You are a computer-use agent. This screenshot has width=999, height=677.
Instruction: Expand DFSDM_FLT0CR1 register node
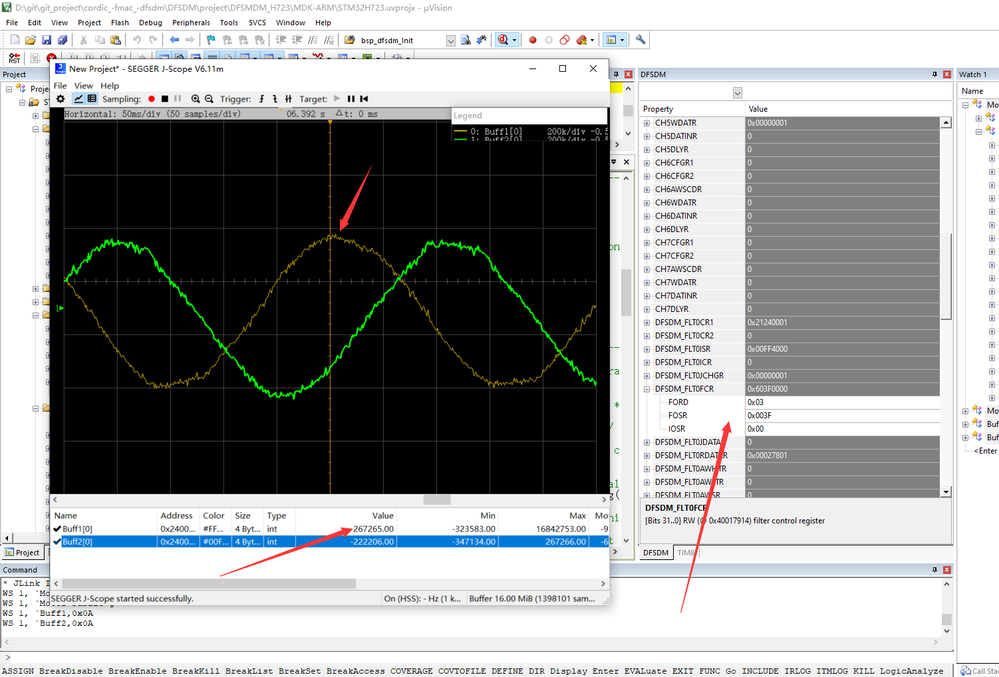click(647, 322)
